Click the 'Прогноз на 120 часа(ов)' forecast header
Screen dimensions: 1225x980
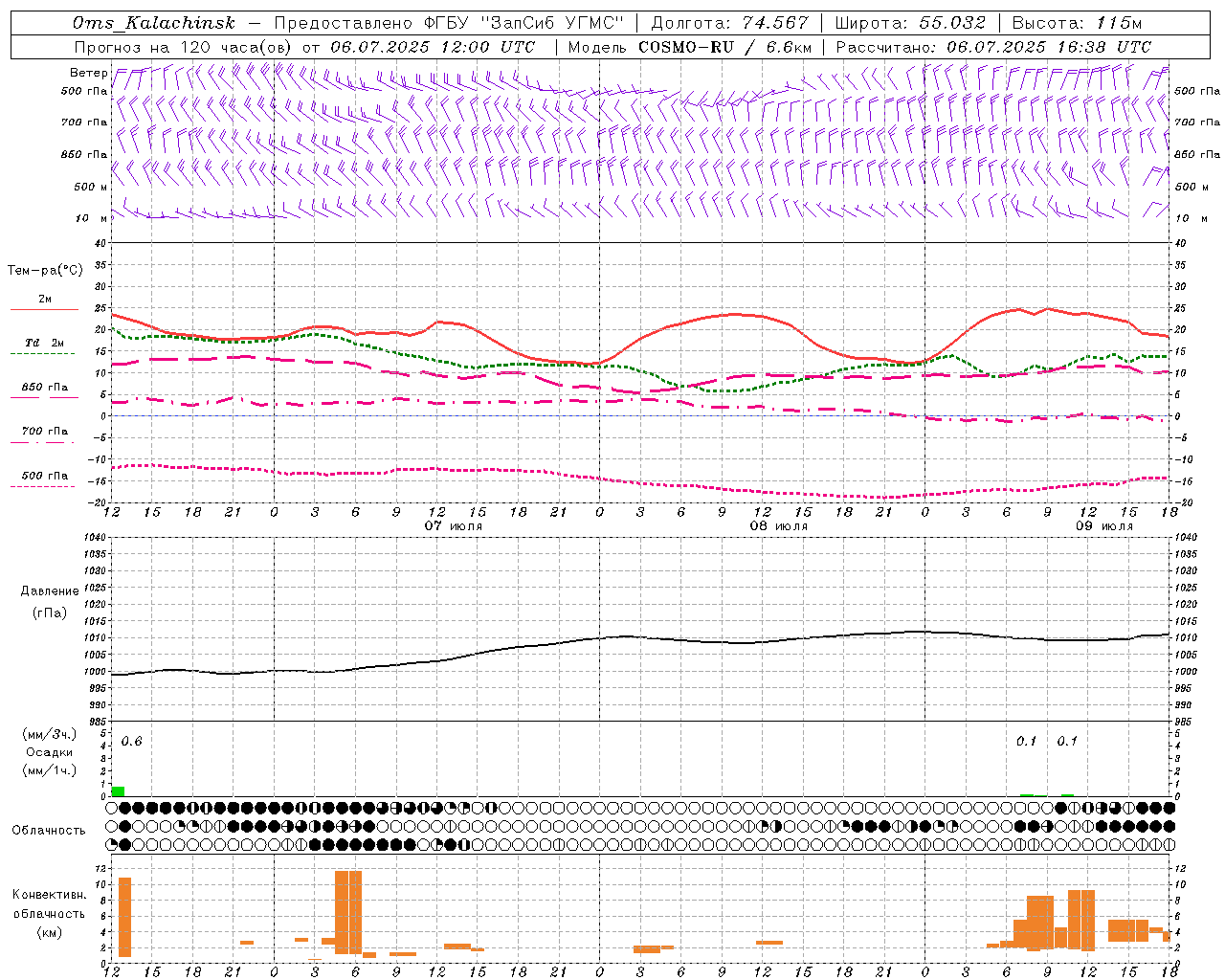184,47
